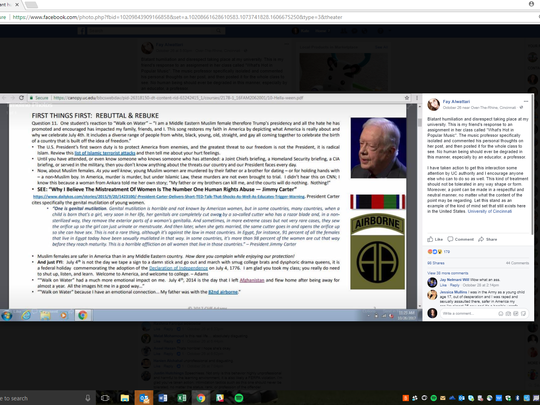
Task: Open the 44 Comments link
Action: coord(517,263)
